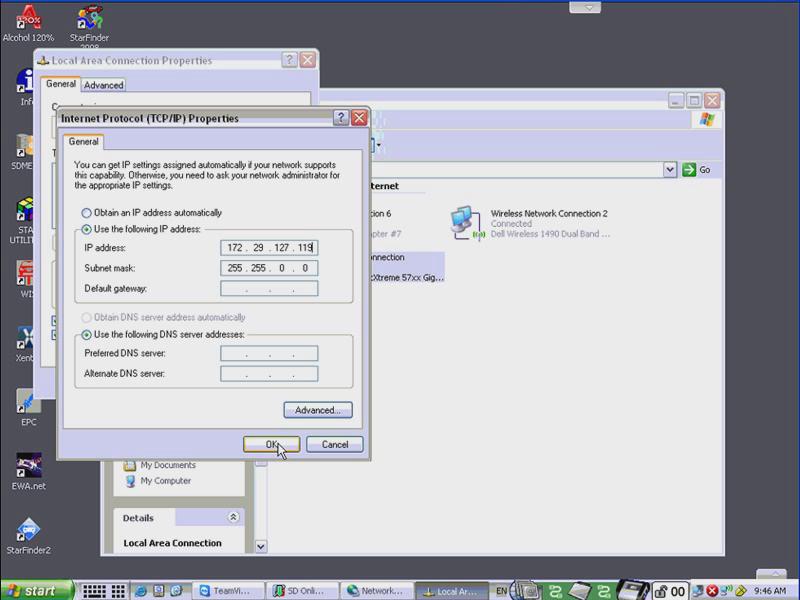Click the Subnet mask input field
800x600 pixels.
(268, 268)
